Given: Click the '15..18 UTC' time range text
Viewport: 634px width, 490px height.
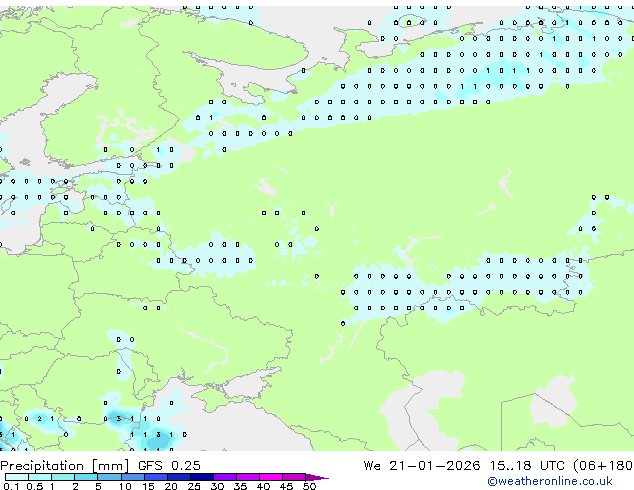Looking at the screenshot, I should pyautogui.click(x=528, y=465).
